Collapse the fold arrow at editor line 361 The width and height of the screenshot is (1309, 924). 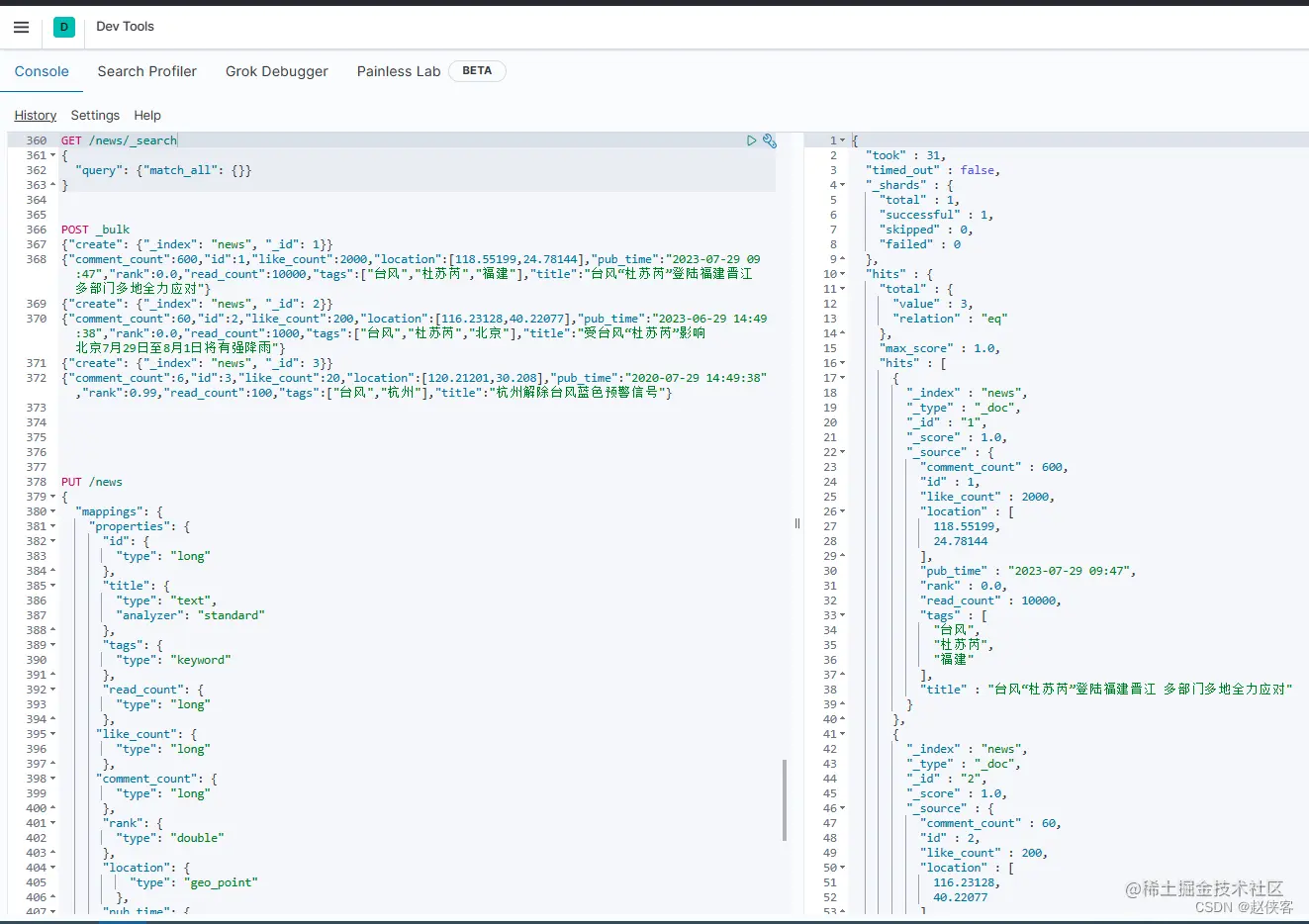coord(53,155)
